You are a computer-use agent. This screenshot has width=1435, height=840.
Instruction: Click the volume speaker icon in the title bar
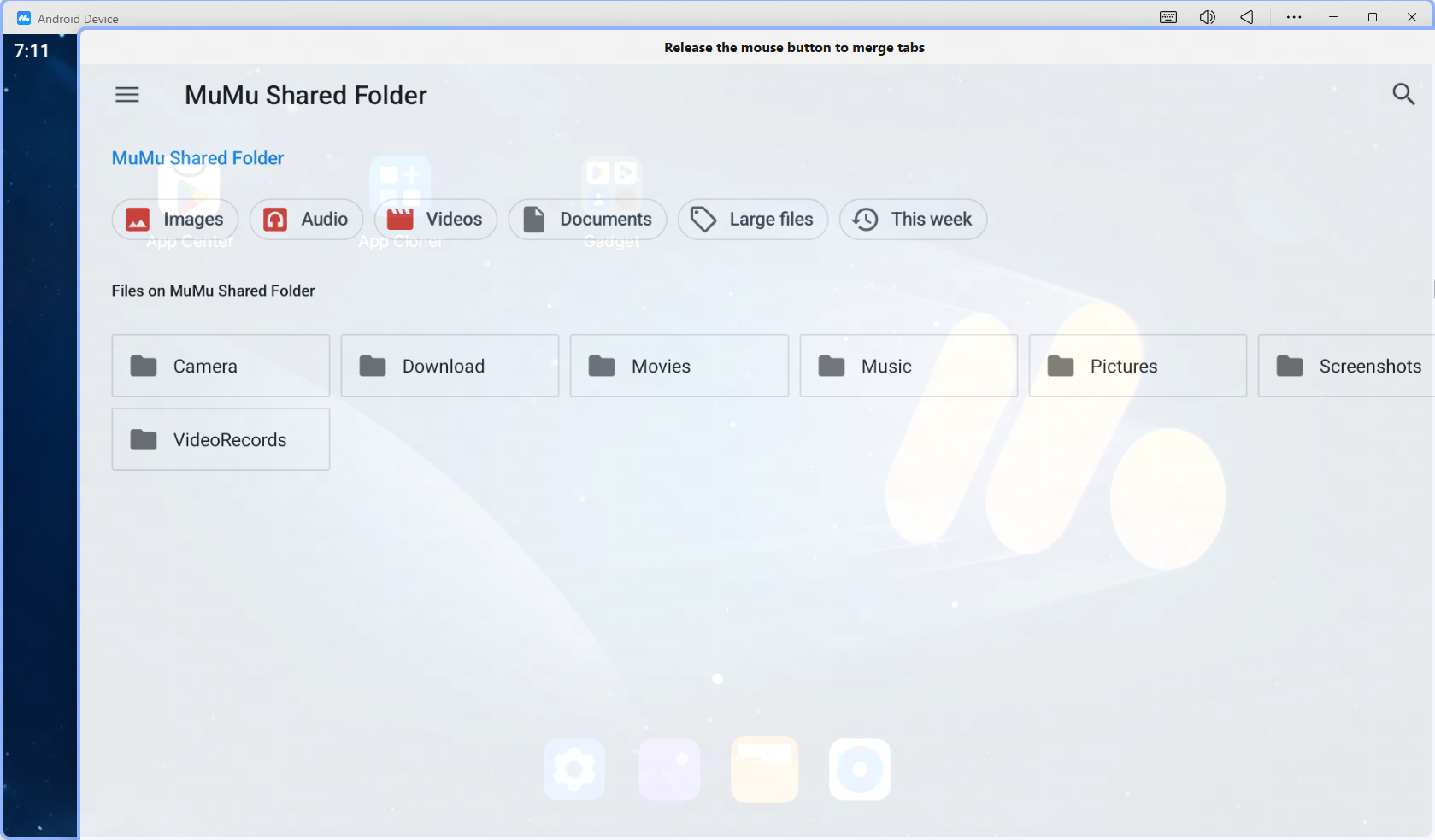[1208, 17]
